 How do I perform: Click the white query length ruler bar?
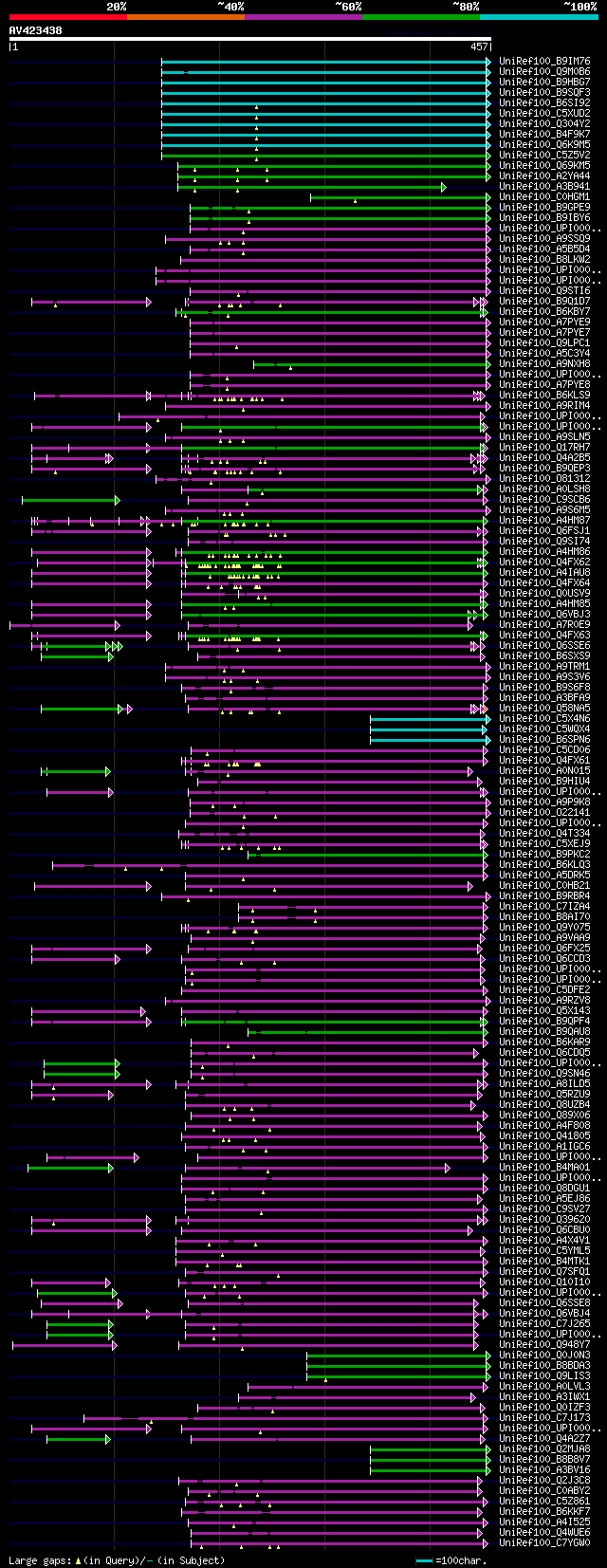pos(250,39)
